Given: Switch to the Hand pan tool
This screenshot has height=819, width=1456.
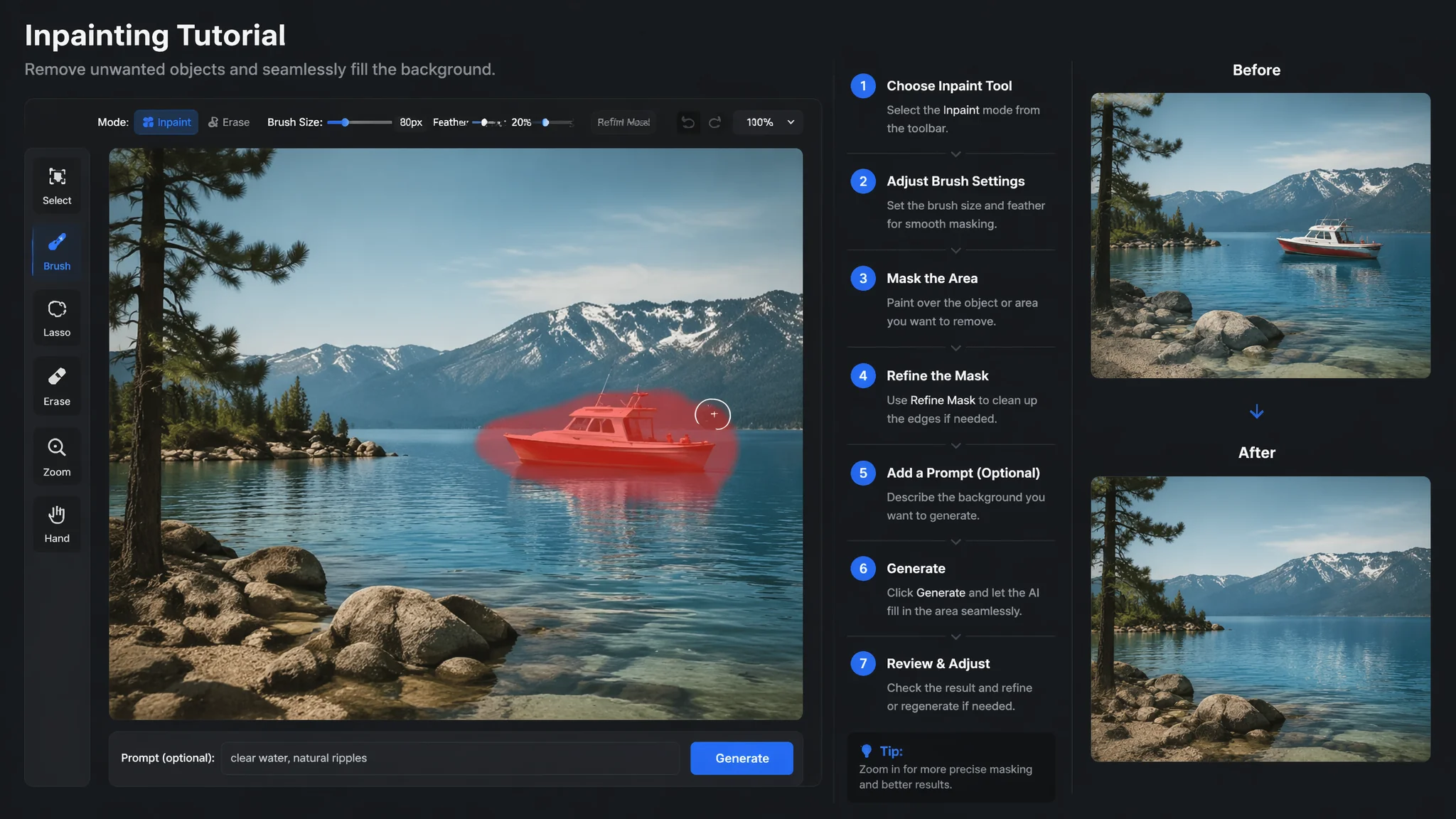Looking at the screenshot, I should [57, 524].
